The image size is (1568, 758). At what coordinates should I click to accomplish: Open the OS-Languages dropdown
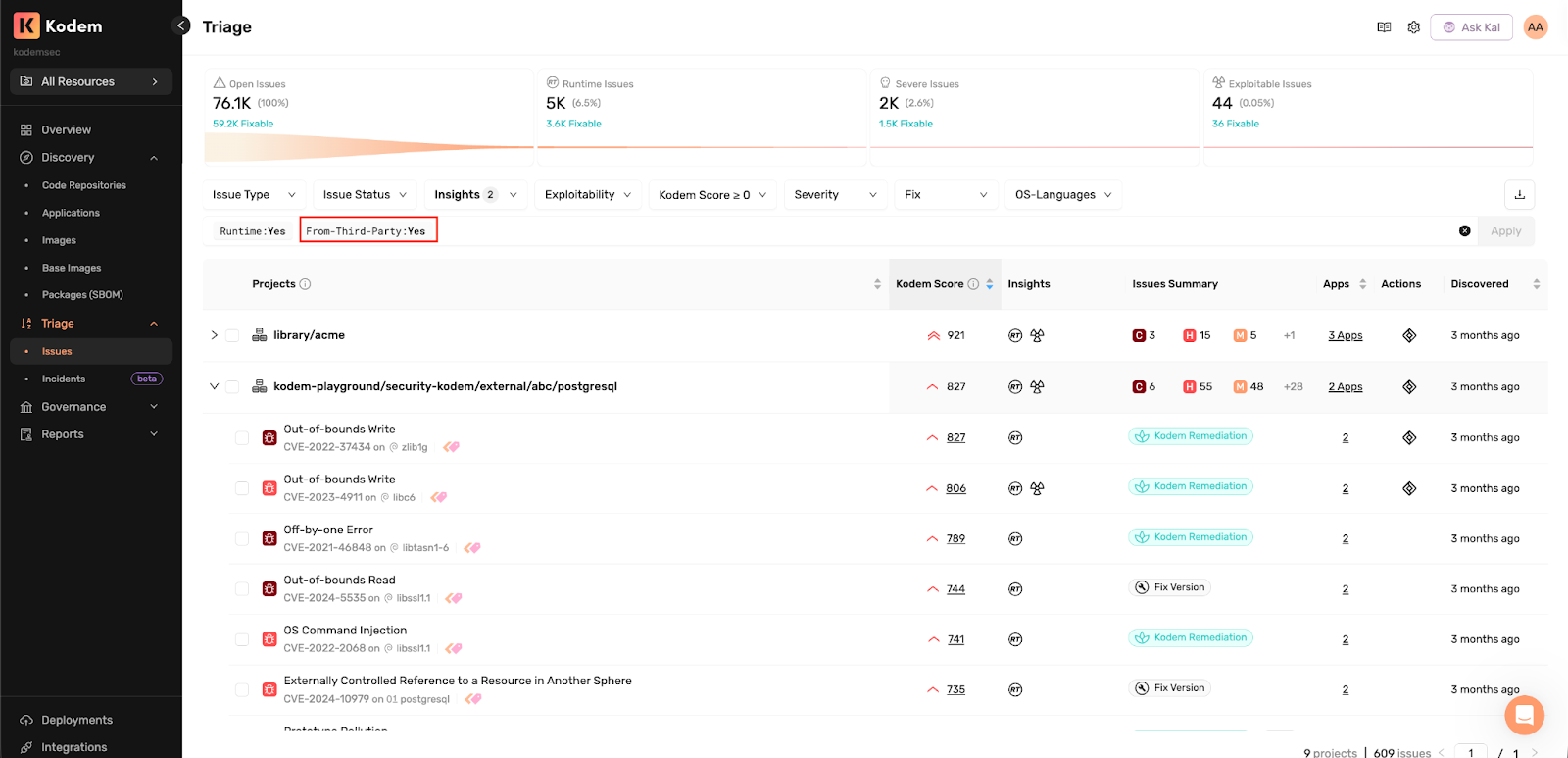(1063, 194)
